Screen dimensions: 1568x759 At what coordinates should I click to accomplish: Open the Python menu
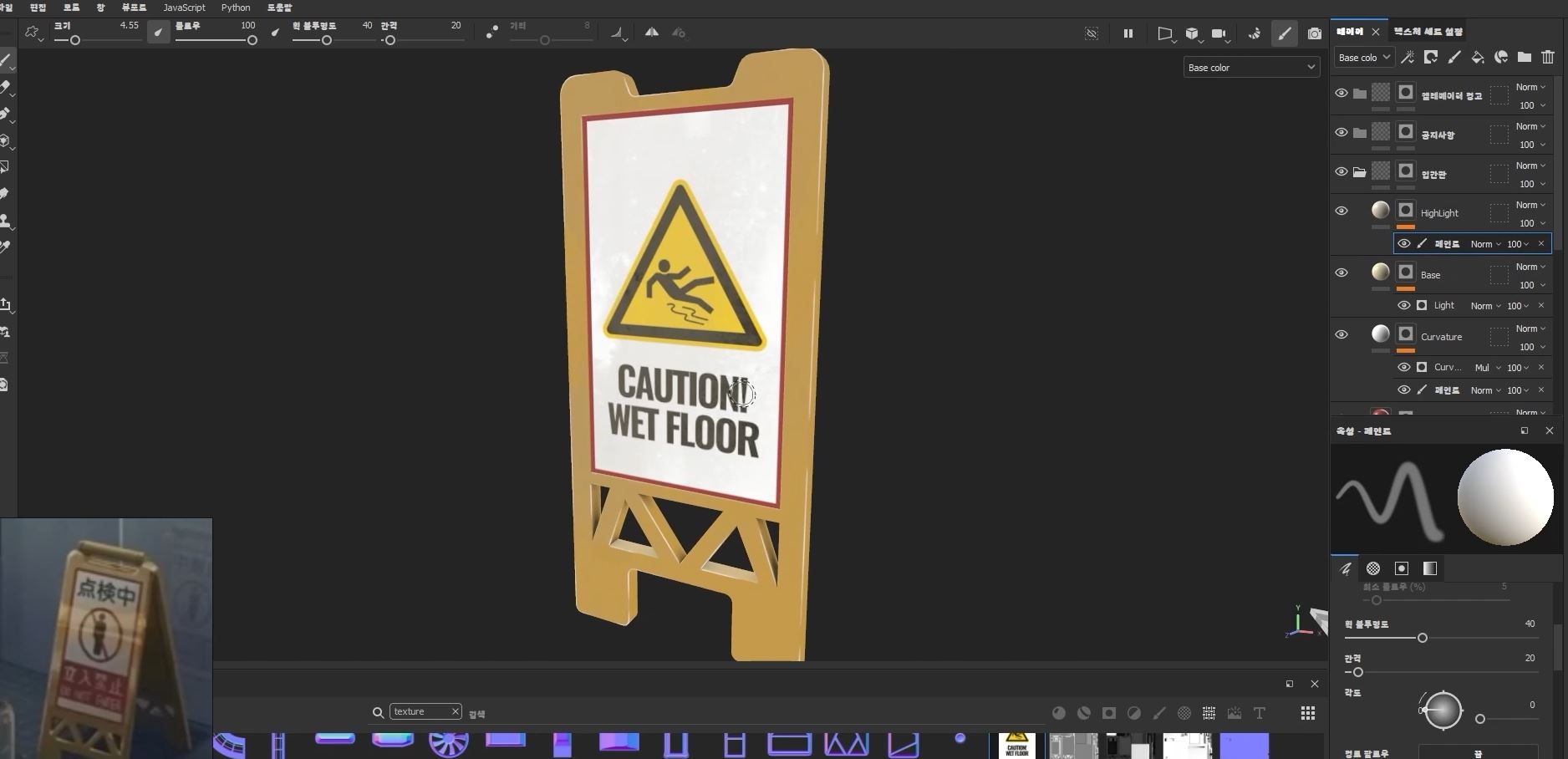(236, 8)
